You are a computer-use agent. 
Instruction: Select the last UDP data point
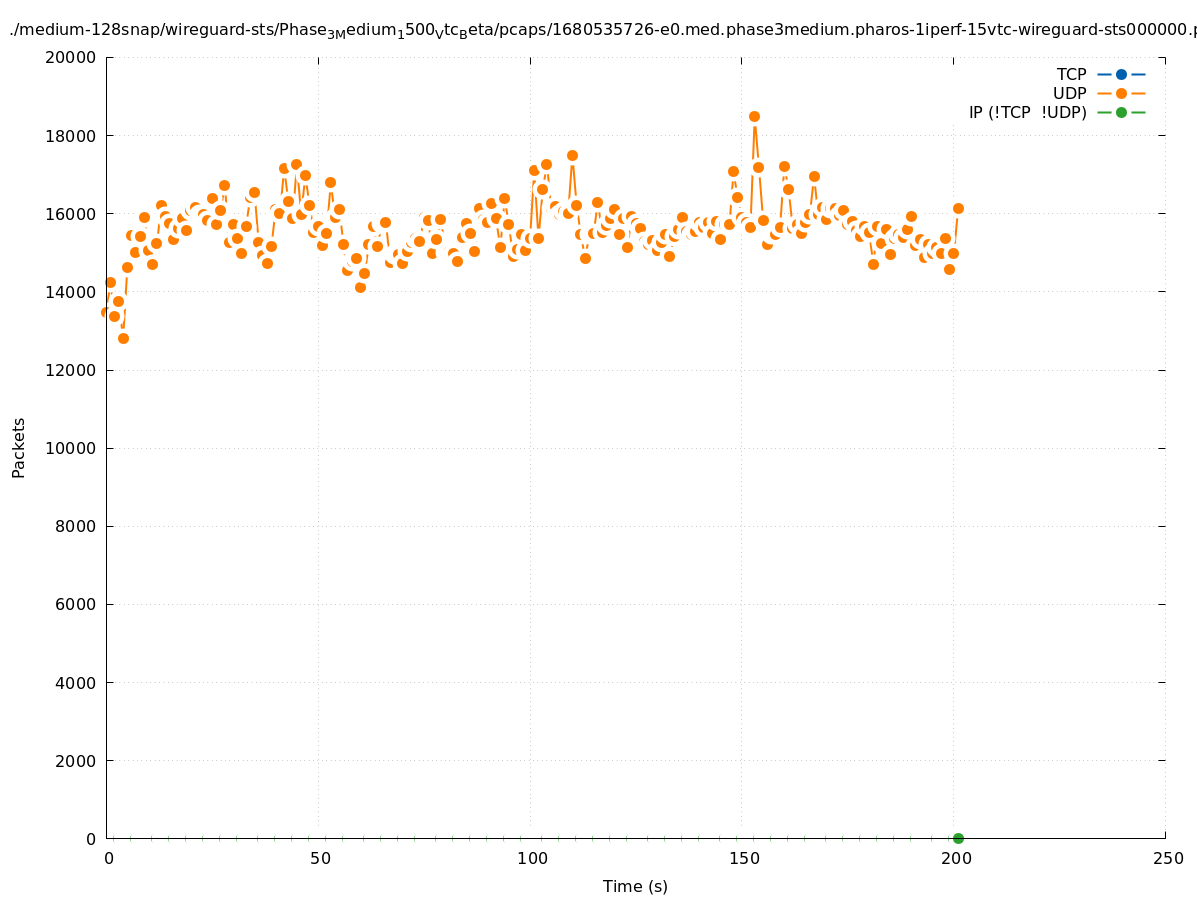pyautogui.click(x=958, y=208)
